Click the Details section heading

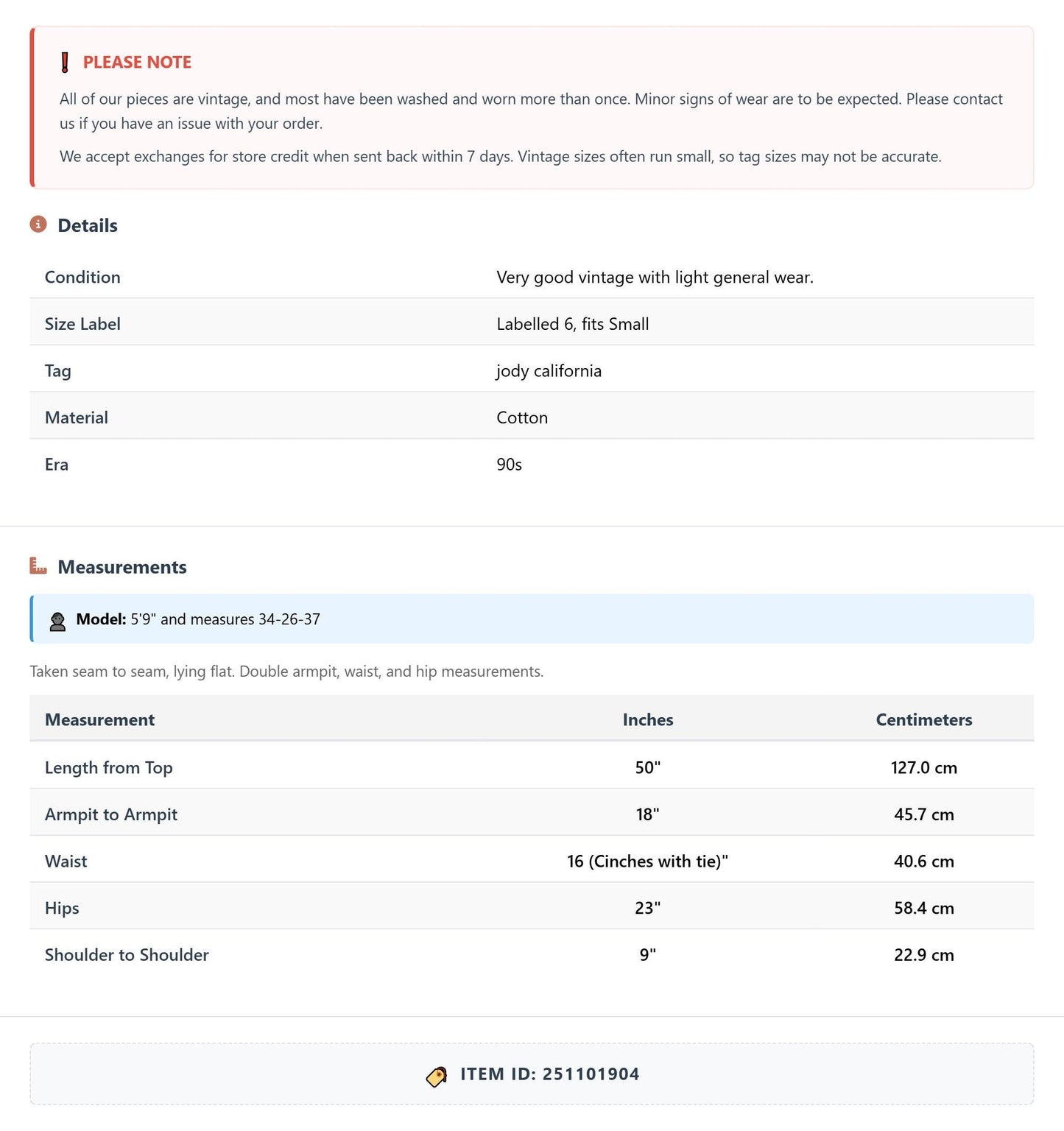(x=88, y=225)
